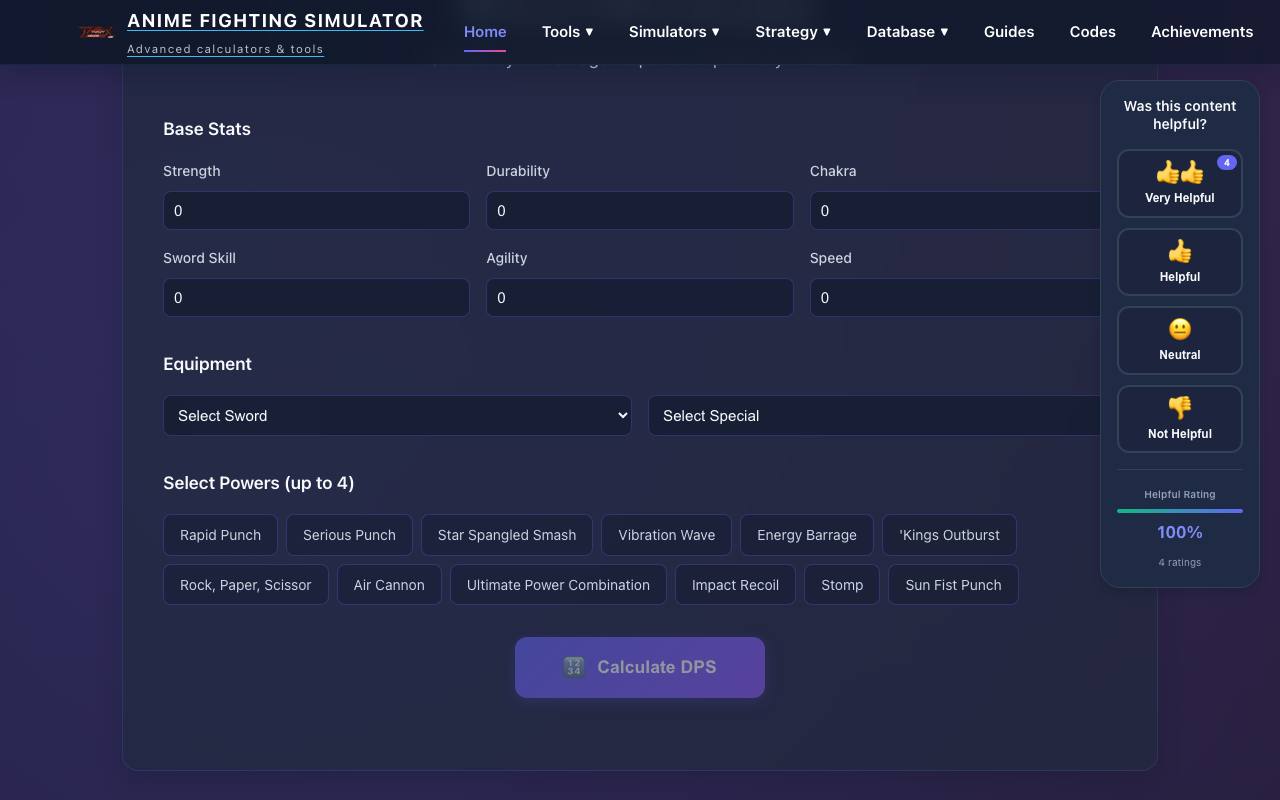Screen dimensions: 1280x800
Task: Click the neutral face emoji icon
Action: point(1180,329)
